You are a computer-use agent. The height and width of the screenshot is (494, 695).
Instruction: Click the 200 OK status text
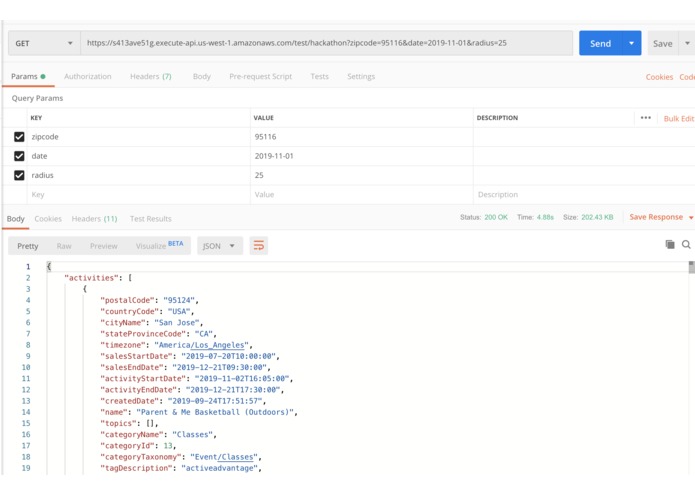pos(496,217)
